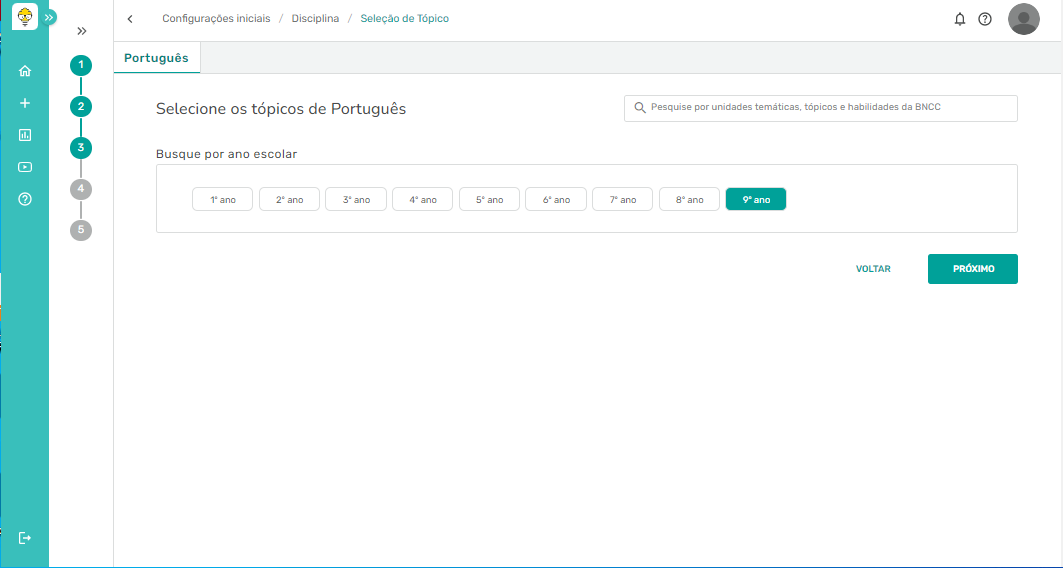Go back using the breadcrumb left chevron
Screen dimensions: 1063x568
tap(130, 19)
